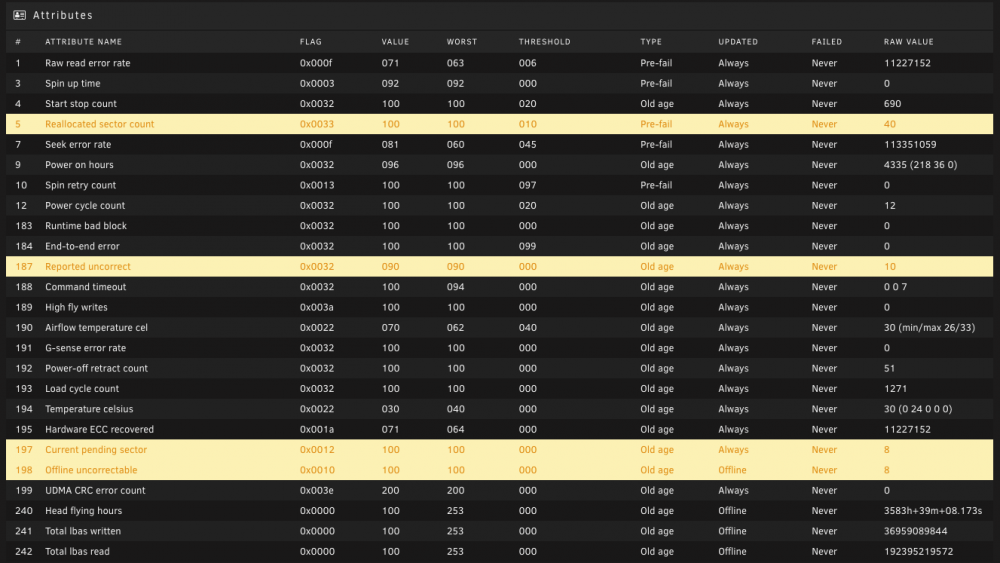Click value 200 in UDMA CRC error row

(x=390, y=490)
